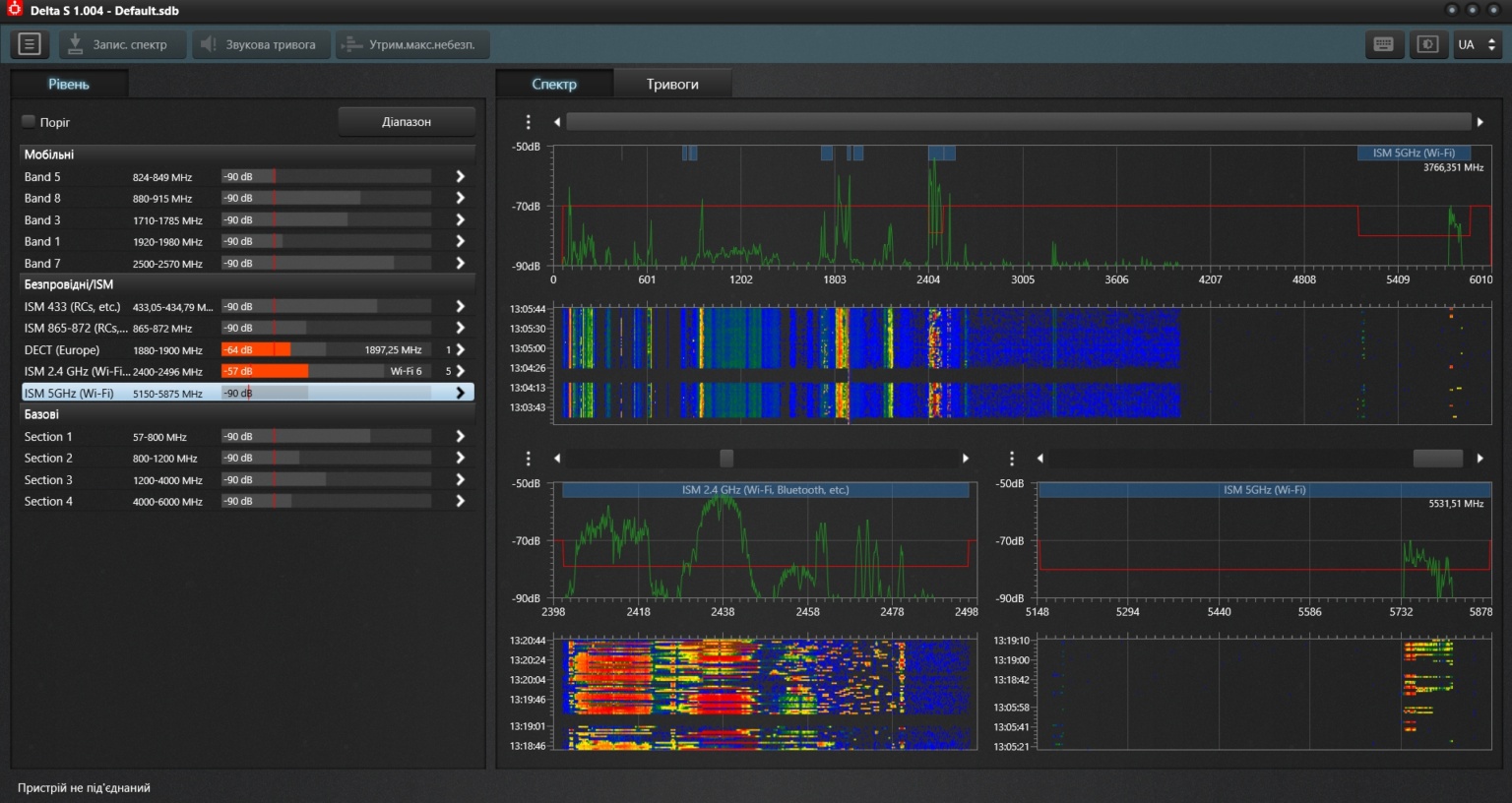Expand the DECT (Europe) band arrow

click(x=460, y=349)
